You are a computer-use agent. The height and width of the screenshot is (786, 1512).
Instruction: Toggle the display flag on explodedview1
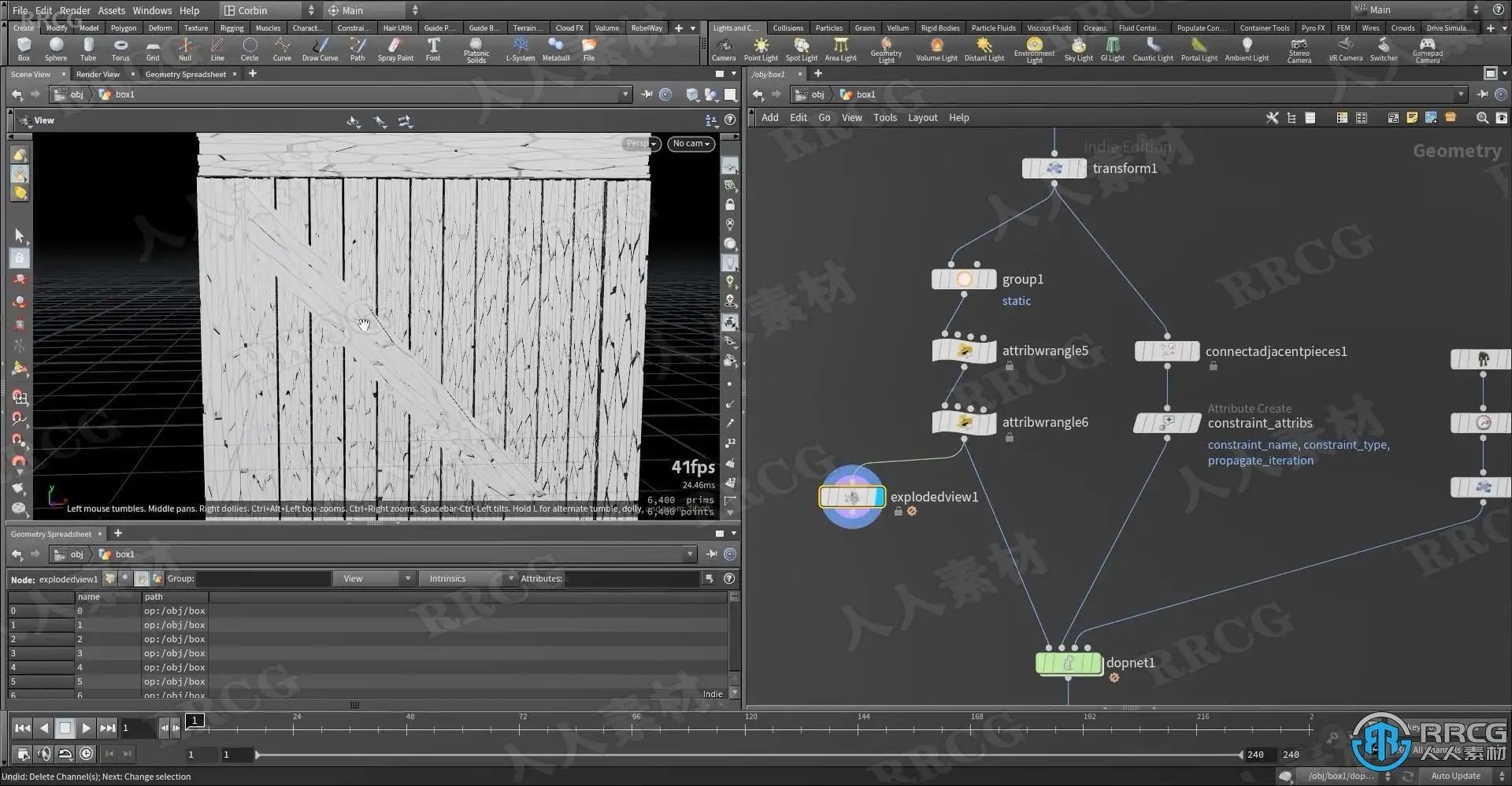pos(878,497)
